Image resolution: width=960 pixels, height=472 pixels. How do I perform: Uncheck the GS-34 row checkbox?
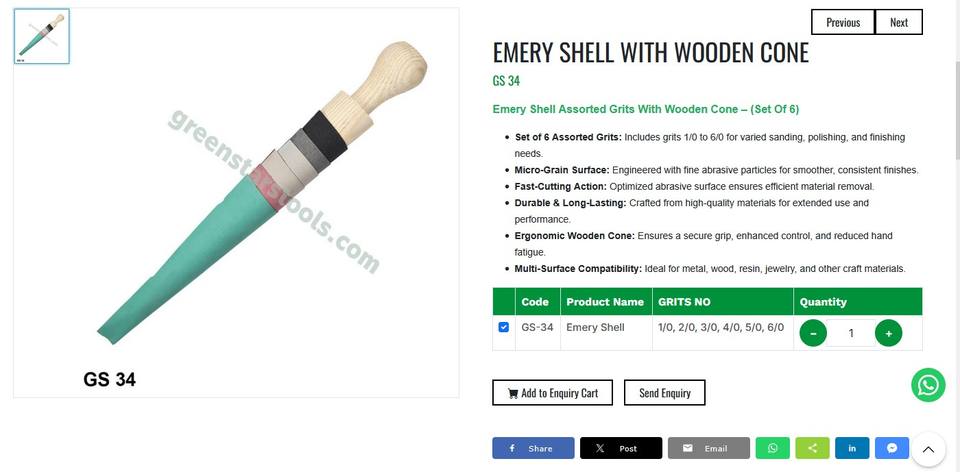[x=503, y=327]
